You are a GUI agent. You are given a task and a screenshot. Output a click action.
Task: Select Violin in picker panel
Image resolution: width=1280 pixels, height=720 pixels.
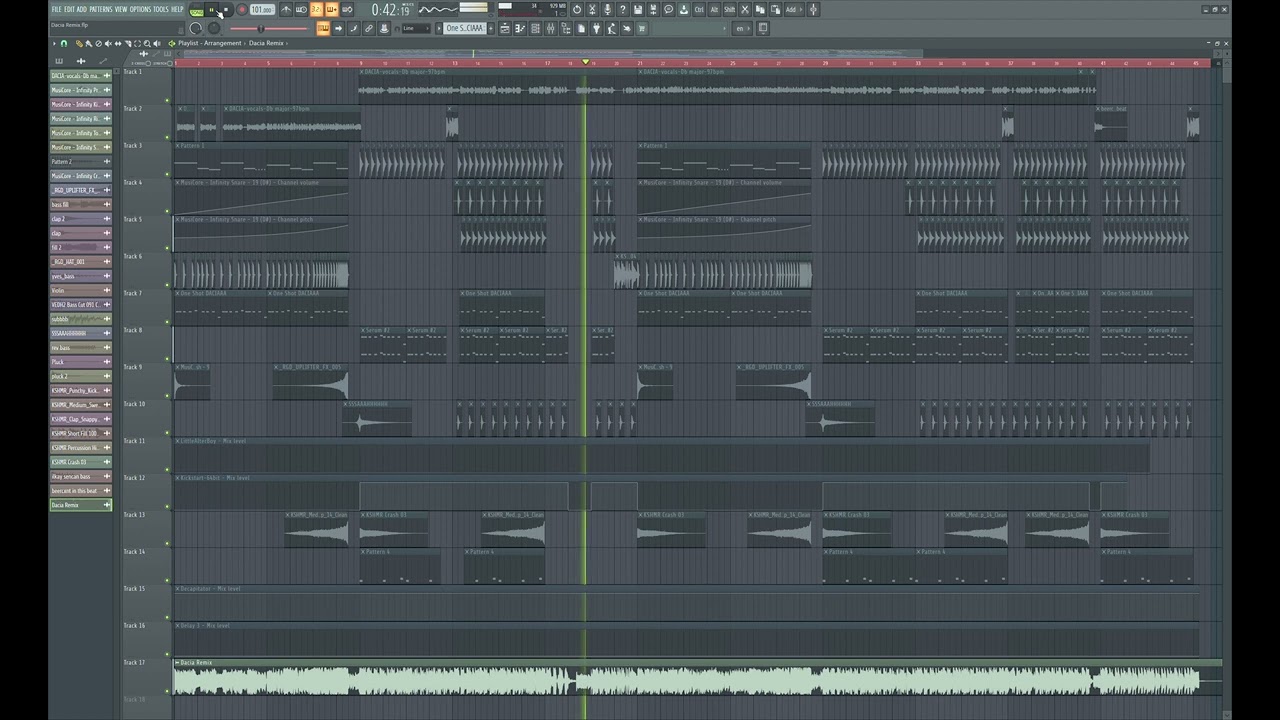tap(81, 290)
